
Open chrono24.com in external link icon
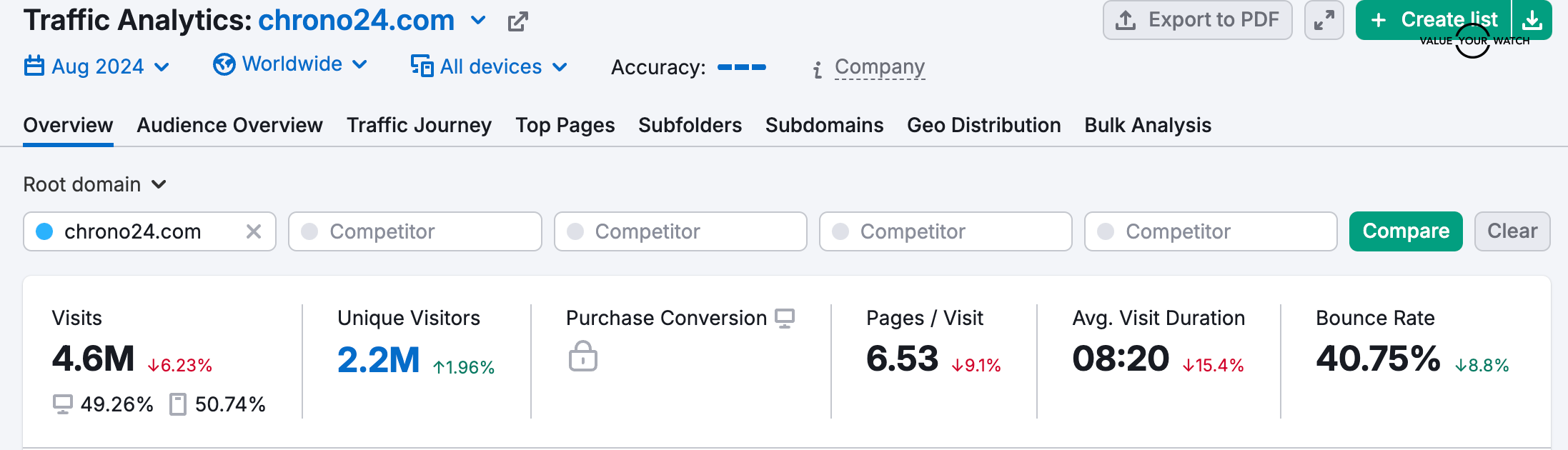pos(517,21)
